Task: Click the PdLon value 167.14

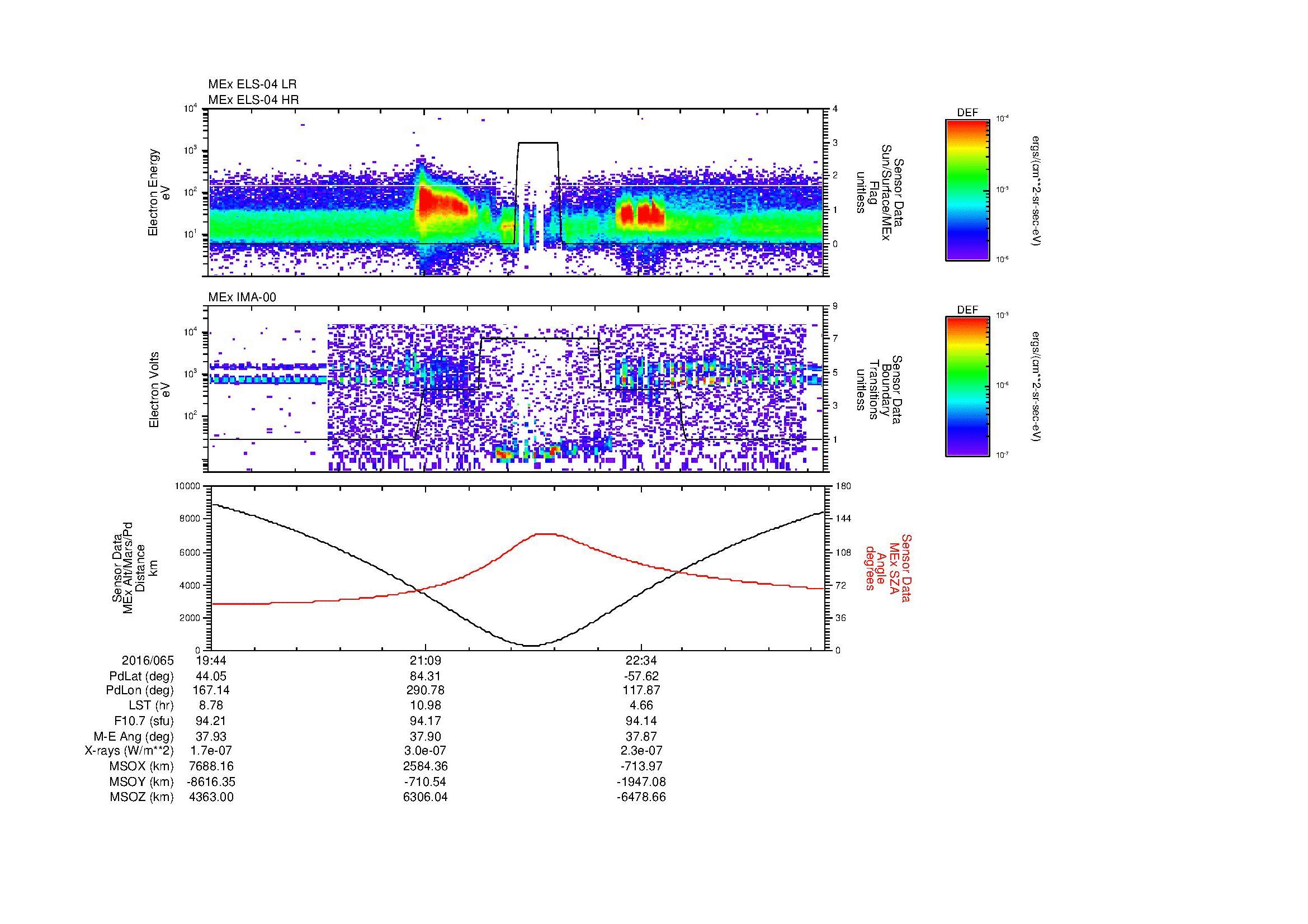Action: coord(211,690)
